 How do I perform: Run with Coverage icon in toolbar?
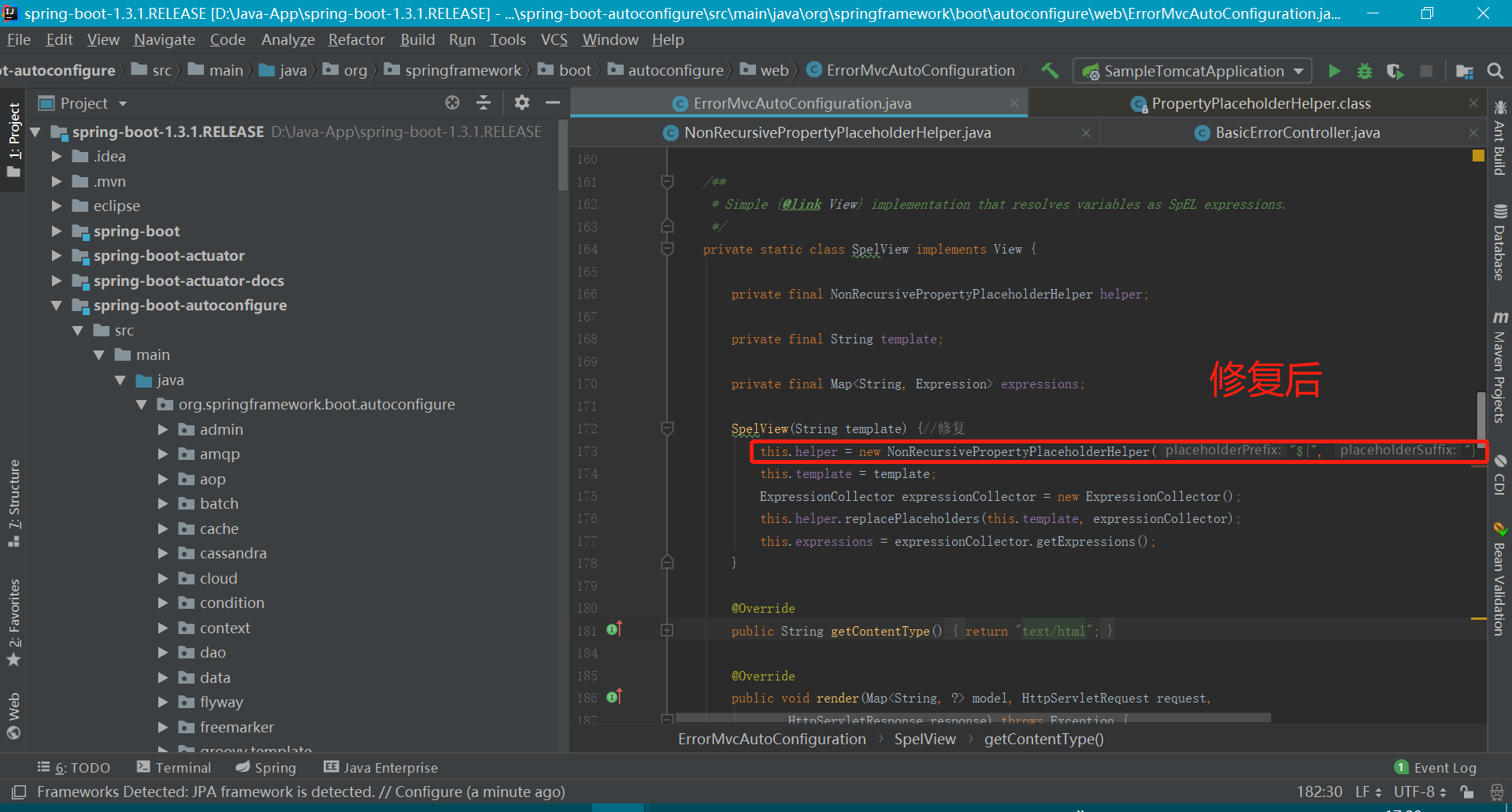1395,71
